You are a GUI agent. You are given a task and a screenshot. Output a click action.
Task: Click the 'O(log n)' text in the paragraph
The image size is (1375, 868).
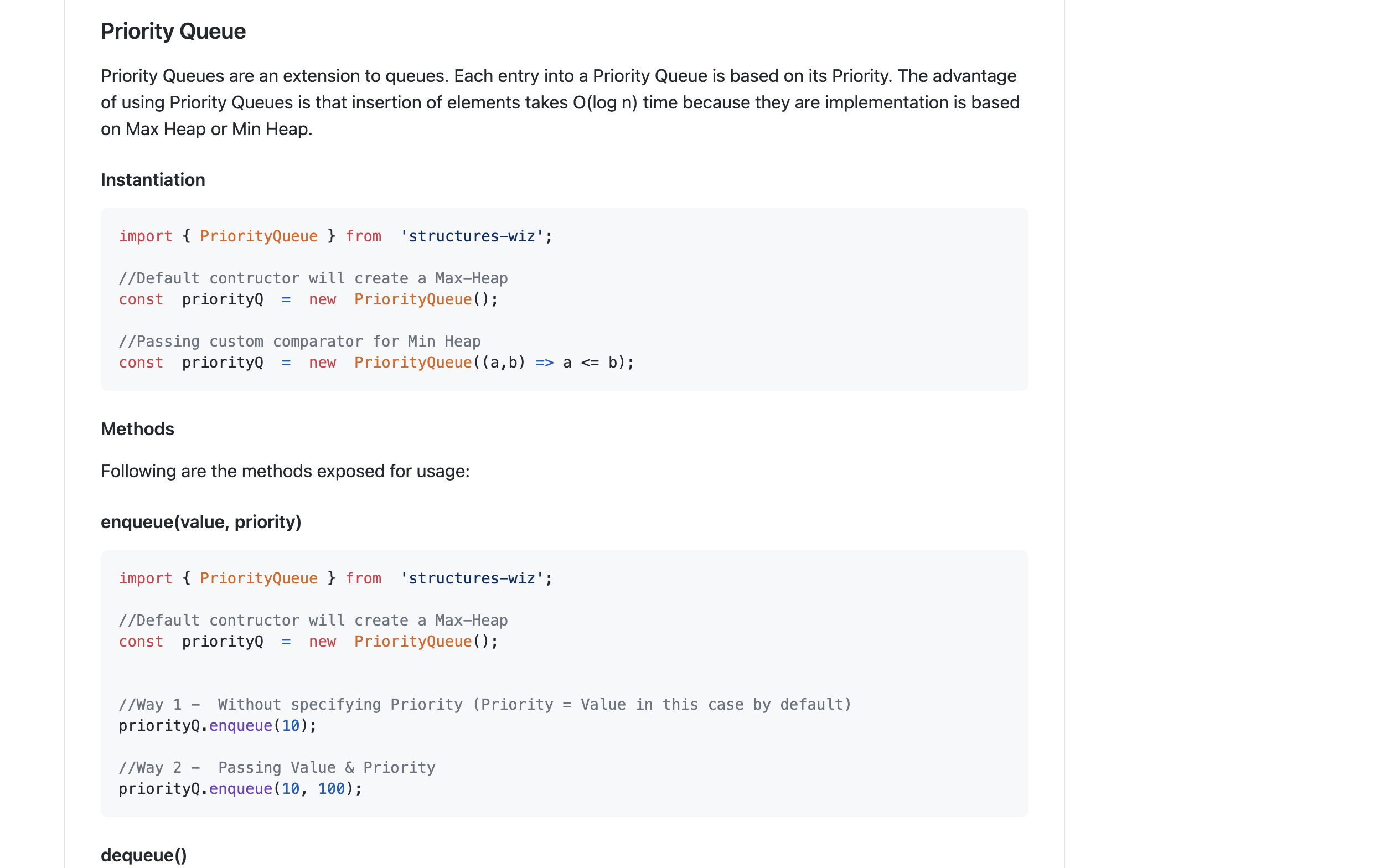click(x=604, y=103)
